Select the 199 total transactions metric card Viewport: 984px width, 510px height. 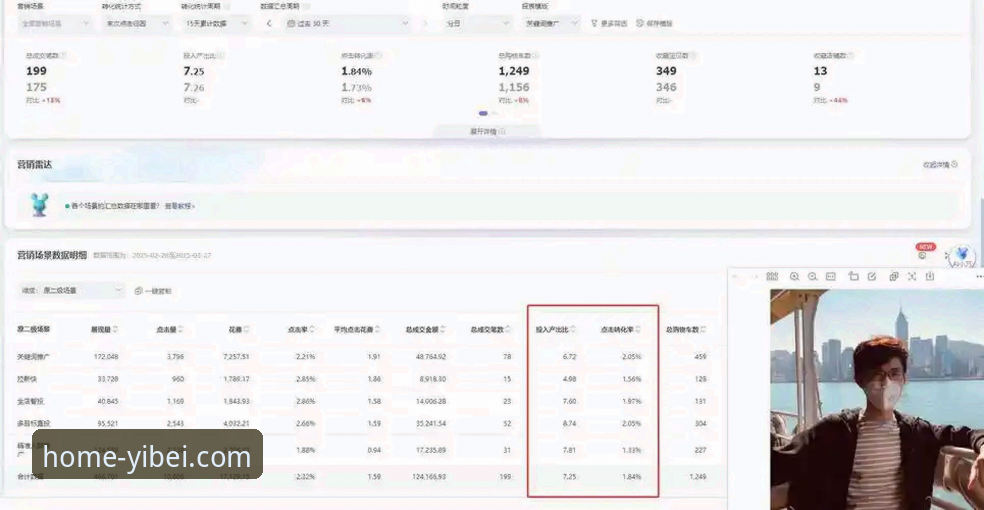coord(44,78)
